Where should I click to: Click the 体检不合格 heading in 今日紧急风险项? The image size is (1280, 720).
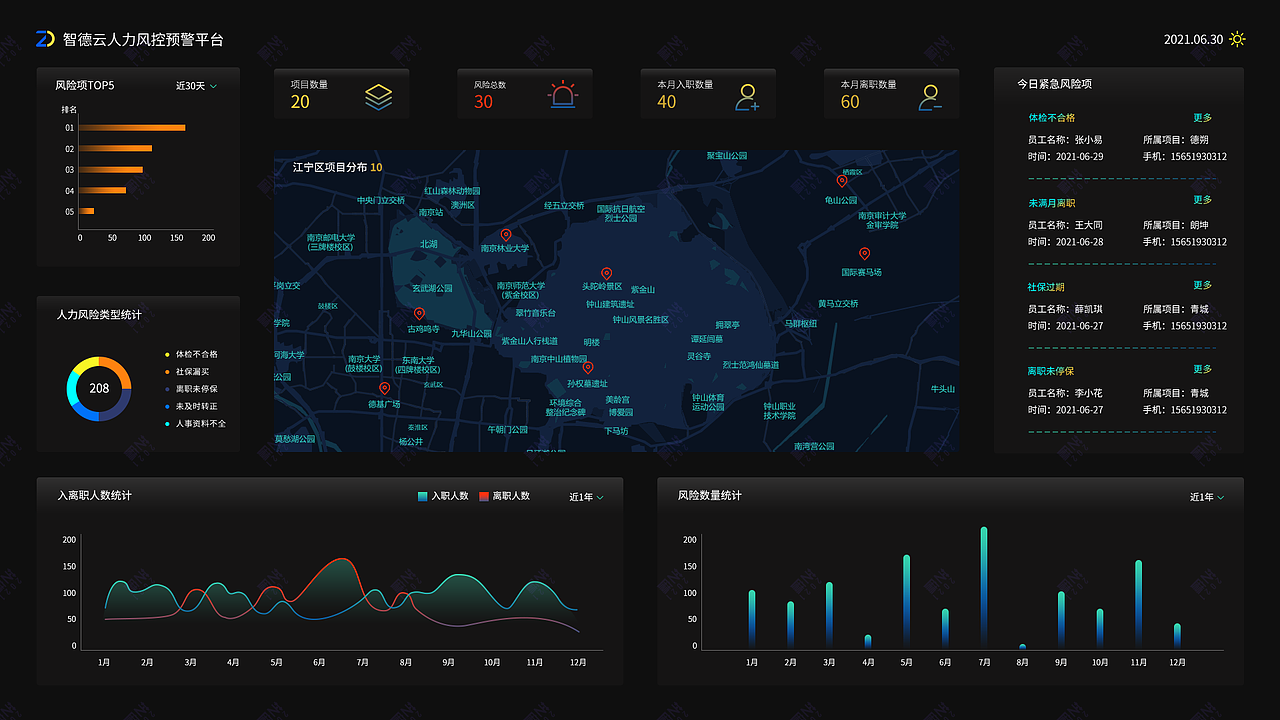[x=1052, y=118]
